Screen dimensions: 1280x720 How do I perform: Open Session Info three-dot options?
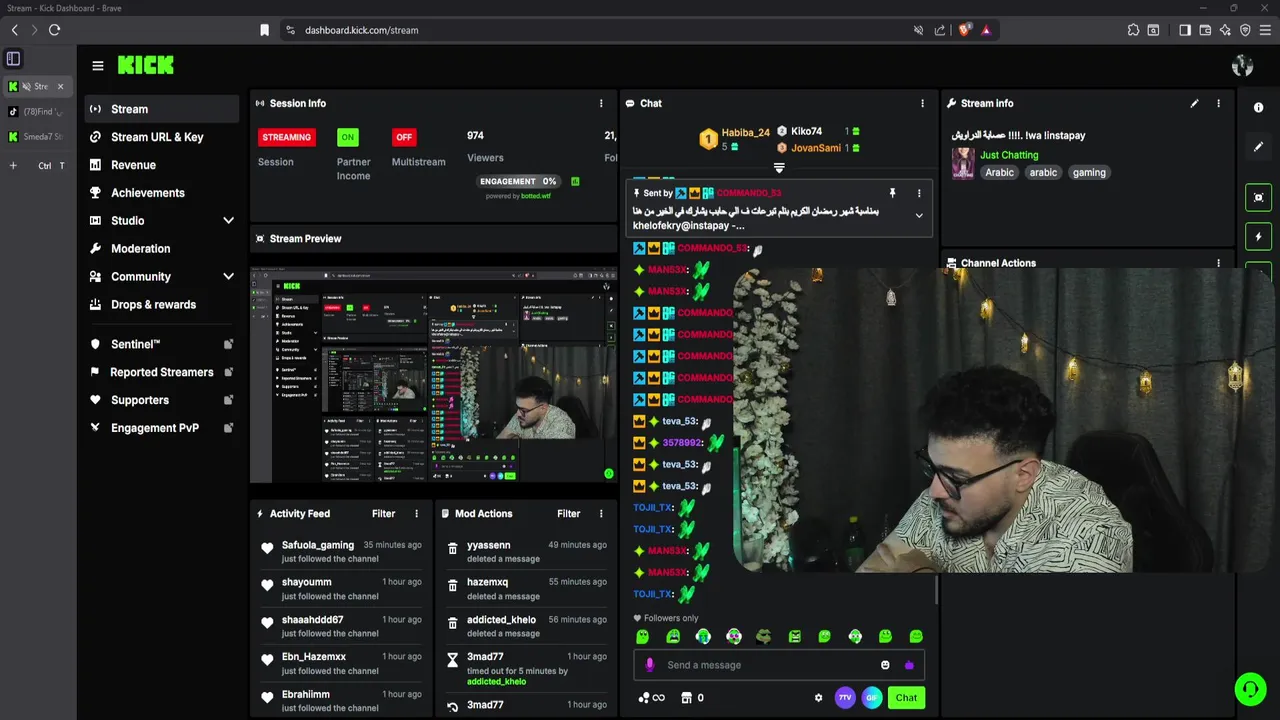coord(601,103)
